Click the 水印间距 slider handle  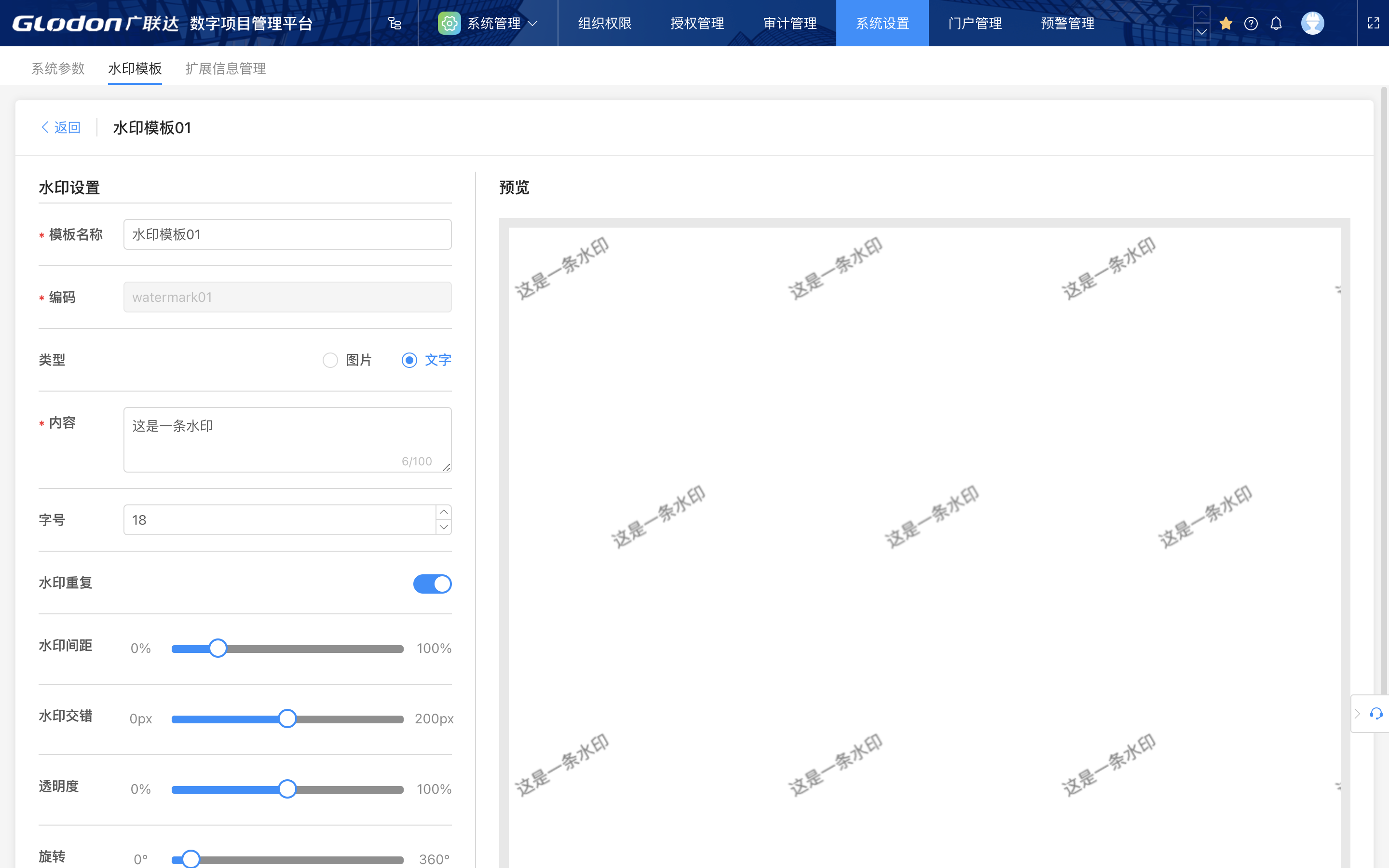(218, 648)
